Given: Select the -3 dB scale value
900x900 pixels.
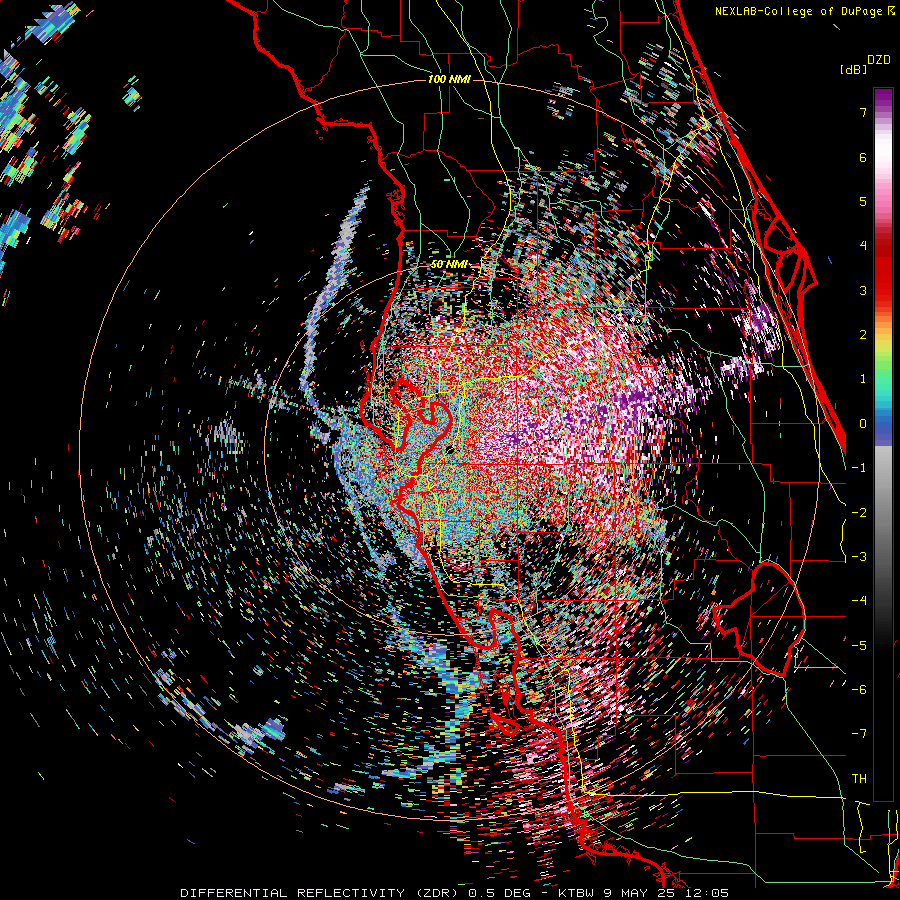Looking at the screenshot, I should click(859, 557).
